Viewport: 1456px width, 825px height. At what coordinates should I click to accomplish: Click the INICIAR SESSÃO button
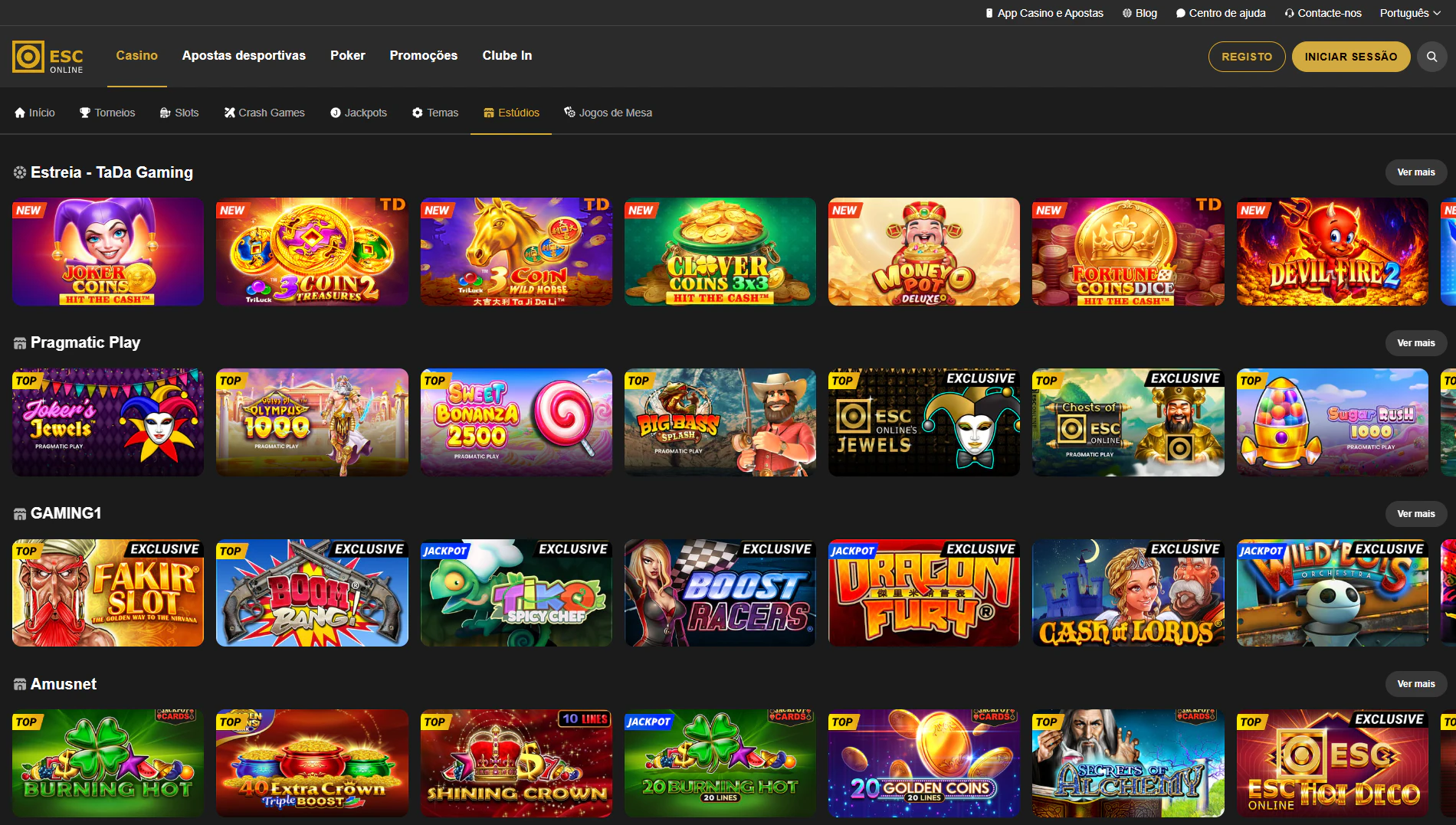[x=1351, y=57]
